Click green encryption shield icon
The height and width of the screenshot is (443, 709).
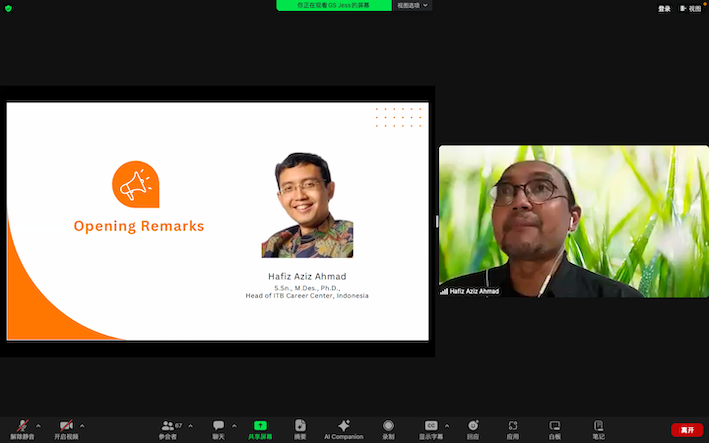(x=8, y=9)
